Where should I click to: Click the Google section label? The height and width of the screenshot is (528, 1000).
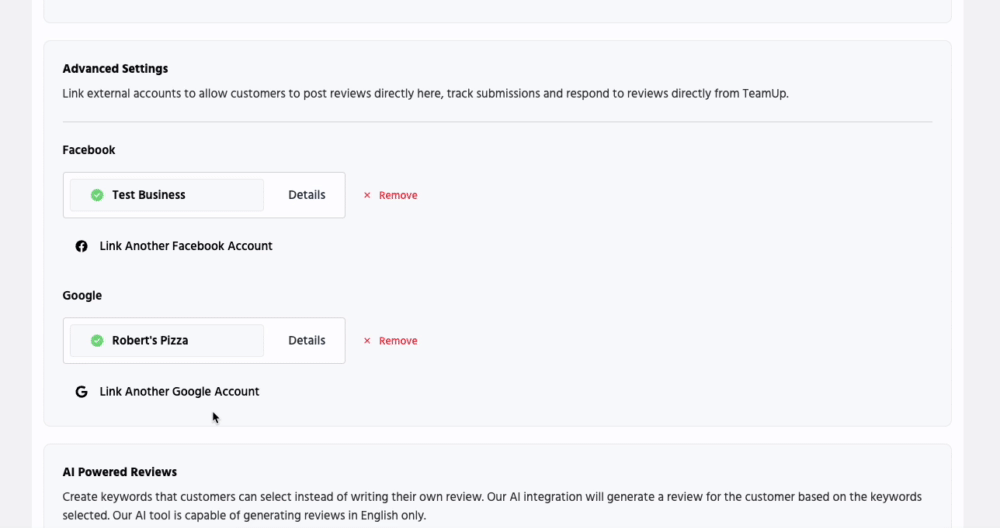coord(82,296)
